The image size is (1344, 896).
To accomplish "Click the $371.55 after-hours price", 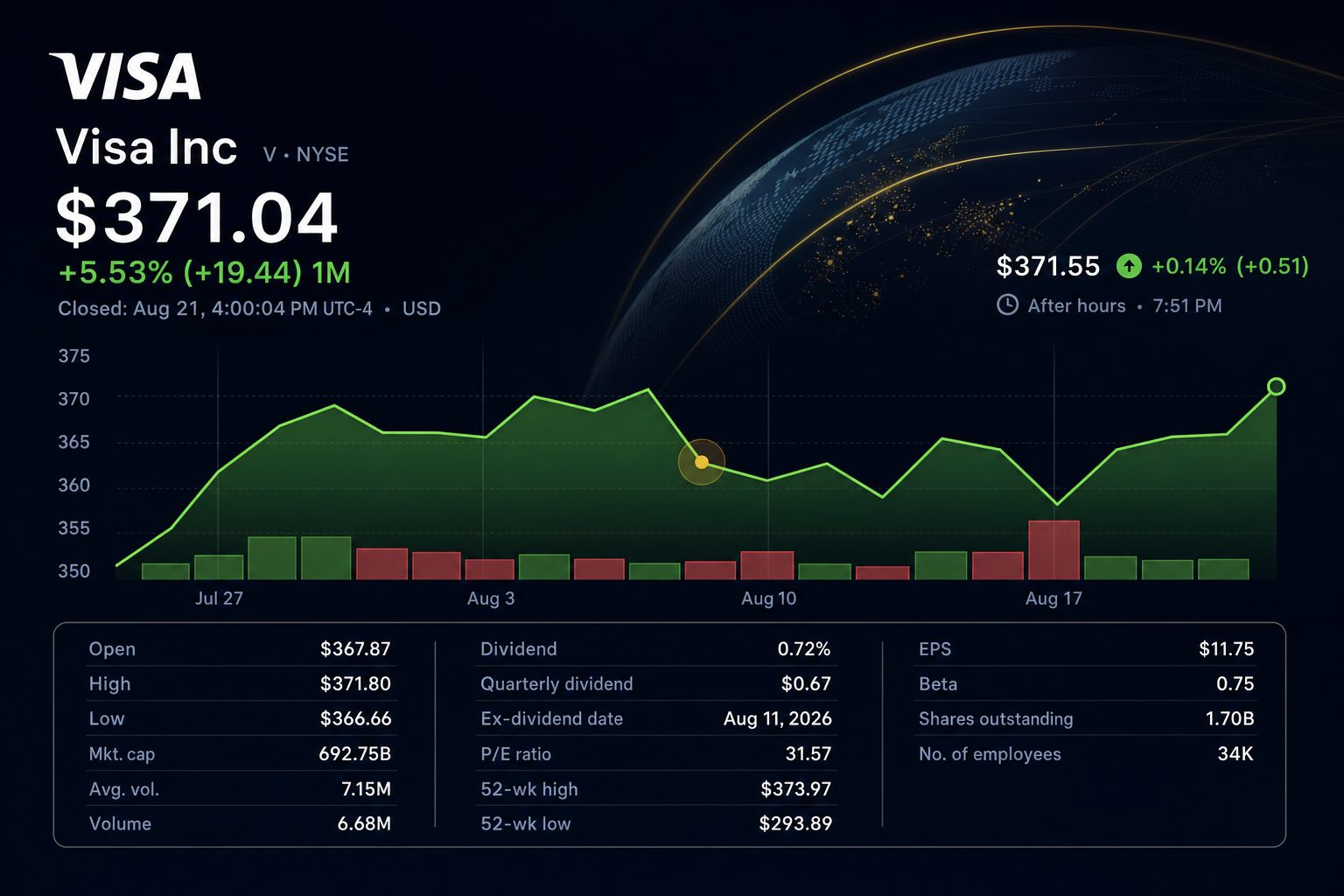I will tap(1047, 266).
